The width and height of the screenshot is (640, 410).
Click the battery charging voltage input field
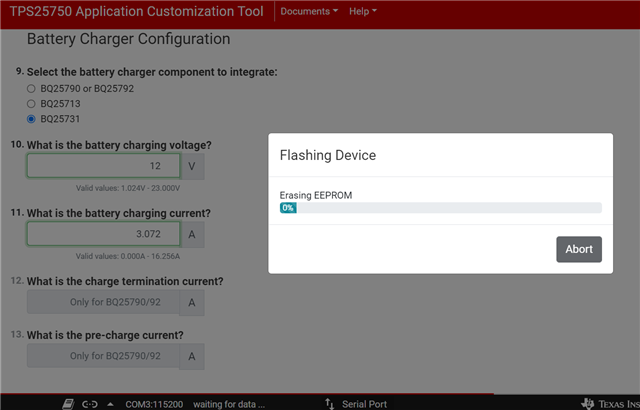click(x=104, y=166)
